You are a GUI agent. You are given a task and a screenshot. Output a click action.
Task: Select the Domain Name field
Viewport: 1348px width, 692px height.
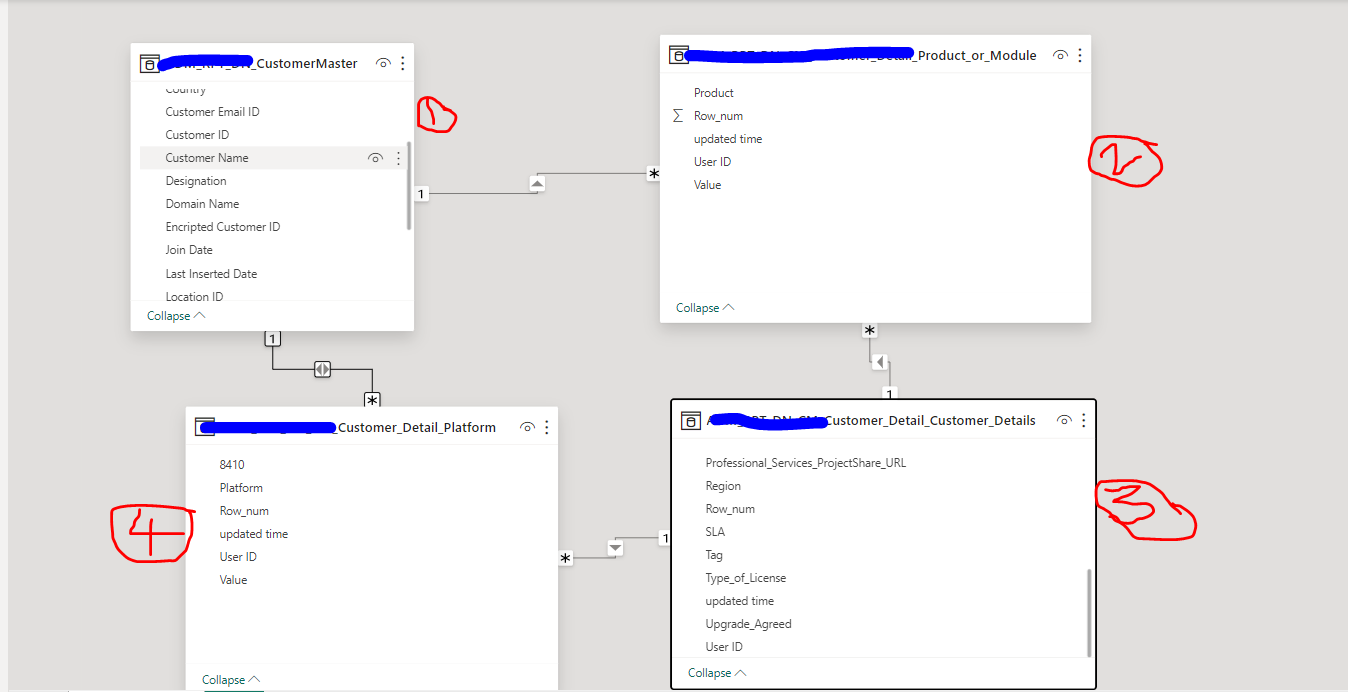[202, 204]
